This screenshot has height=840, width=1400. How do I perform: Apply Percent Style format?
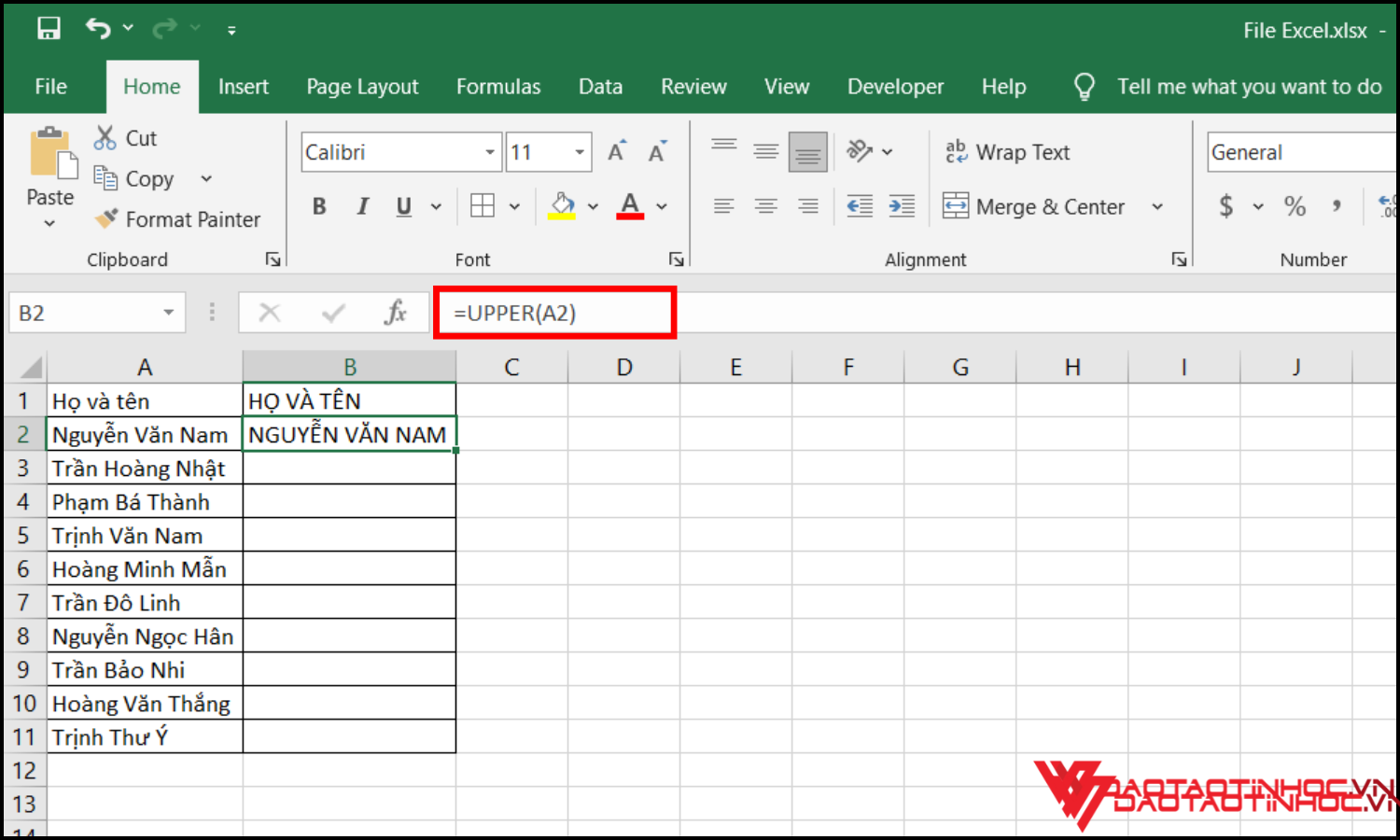(x=1295, y=206)
